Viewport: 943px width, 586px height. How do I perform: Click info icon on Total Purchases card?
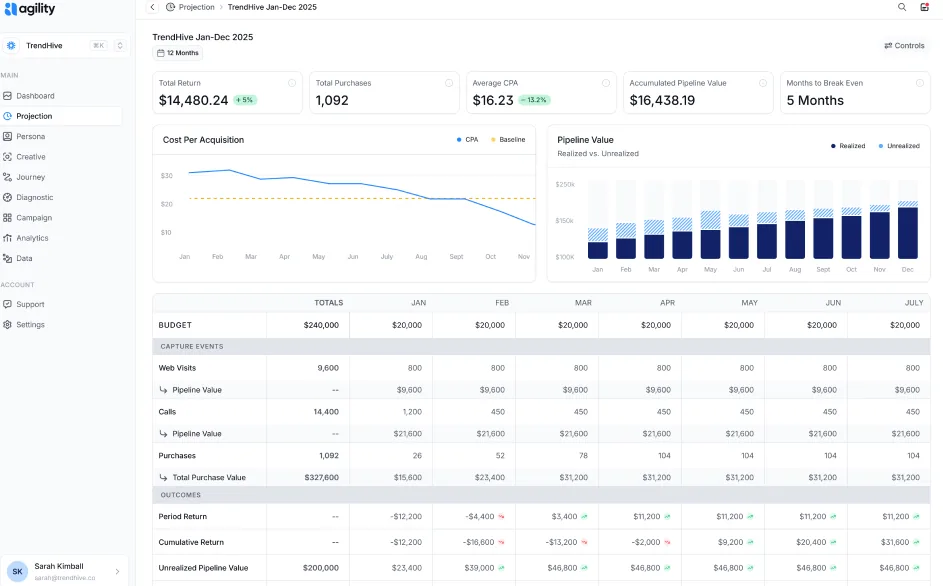pos(449,83)
